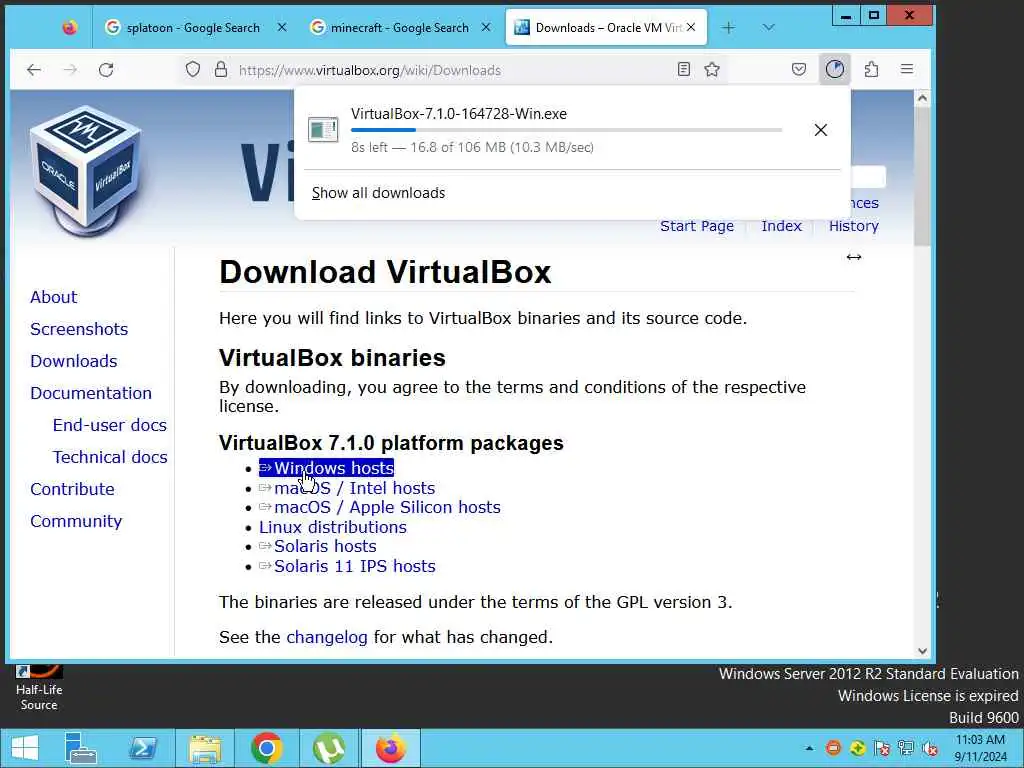The image size is (1024, 768).
Task: Click macOS / Apple Silicon hosts link
Action: pos(380,507)
